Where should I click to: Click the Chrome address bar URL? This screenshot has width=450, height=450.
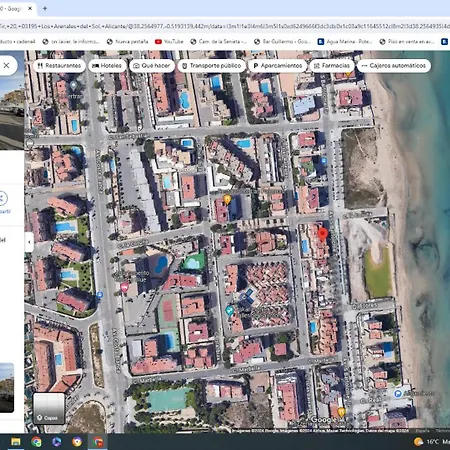pos(225,26)
